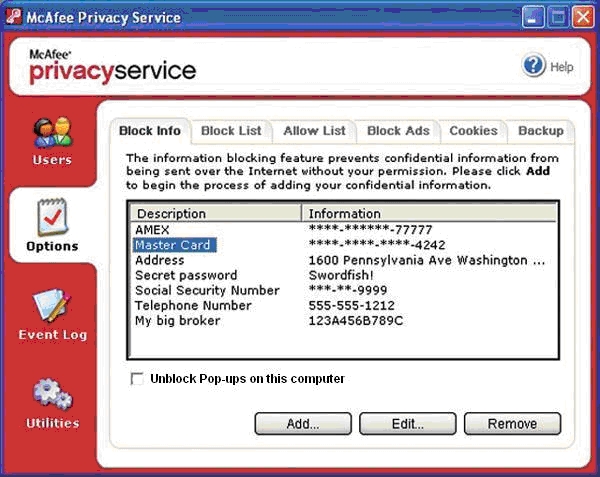Click the masked number ending in 9999
Screen dimensions: 600x477
tap(347, 290)
